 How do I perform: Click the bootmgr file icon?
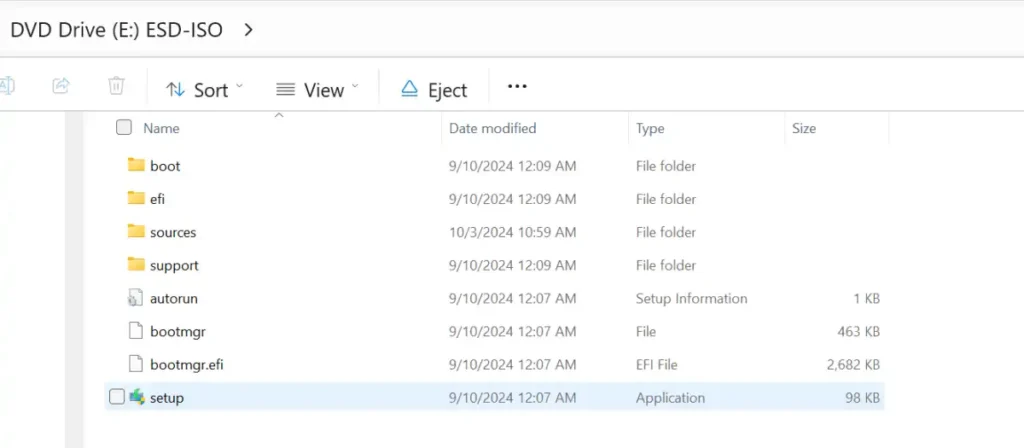click(x=135, y=331)
